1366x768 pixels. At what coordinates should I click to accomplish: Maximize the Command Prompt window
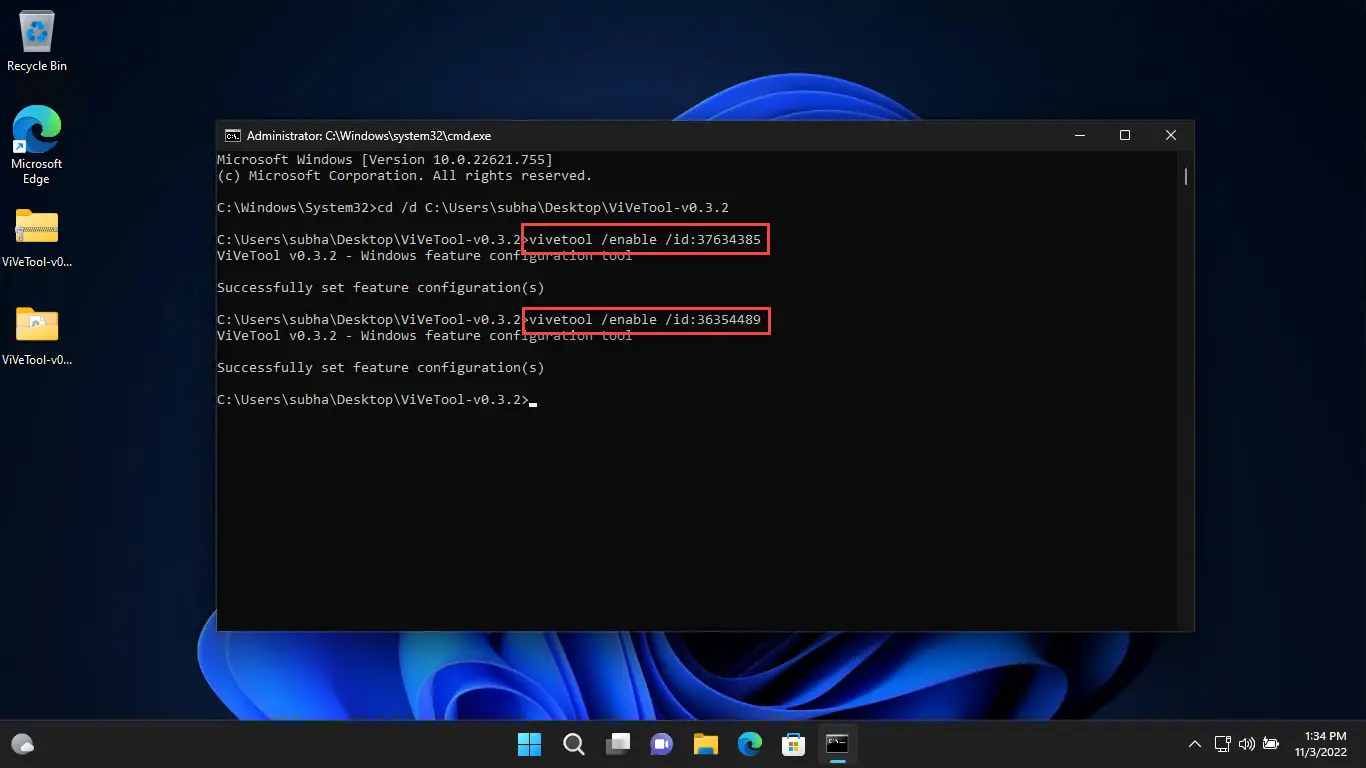pyautogui.click(x=1125, y=135)
